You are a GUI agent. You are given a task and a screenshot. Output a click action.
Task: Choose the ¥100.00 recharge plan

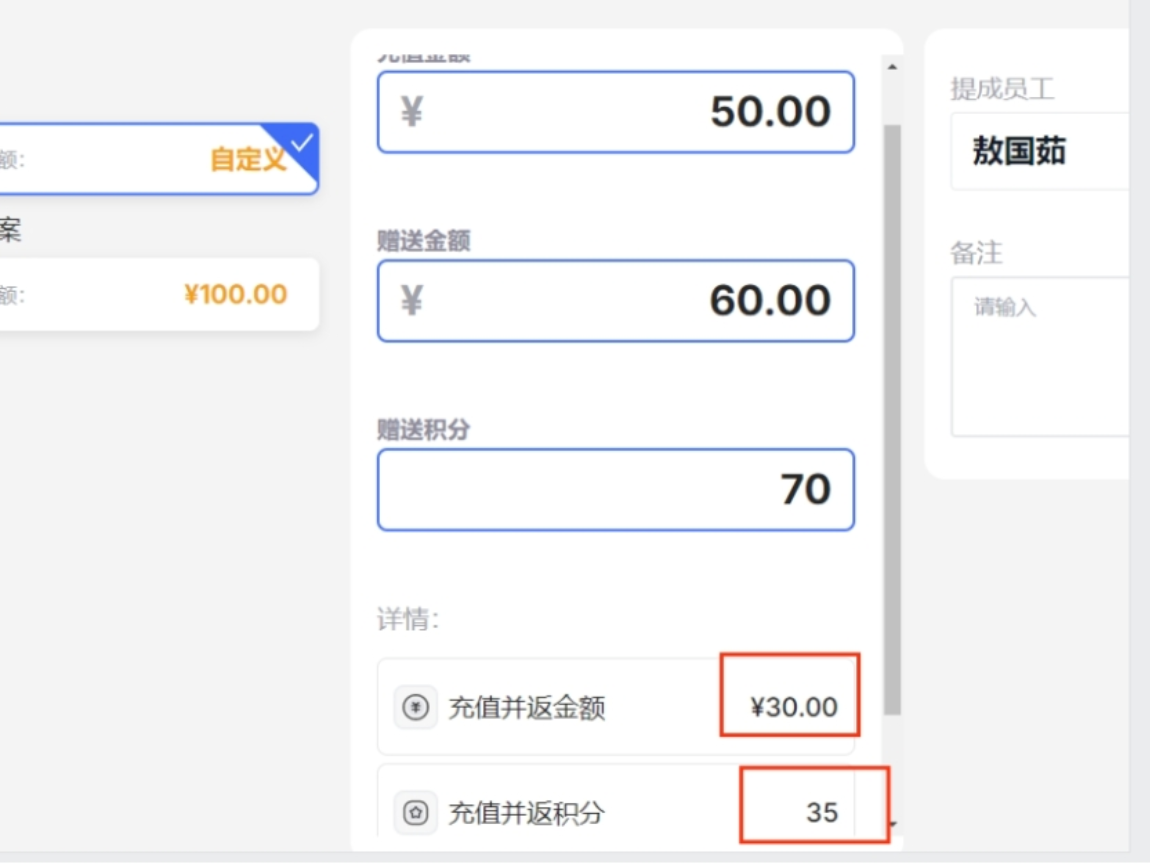click(235, 294)
